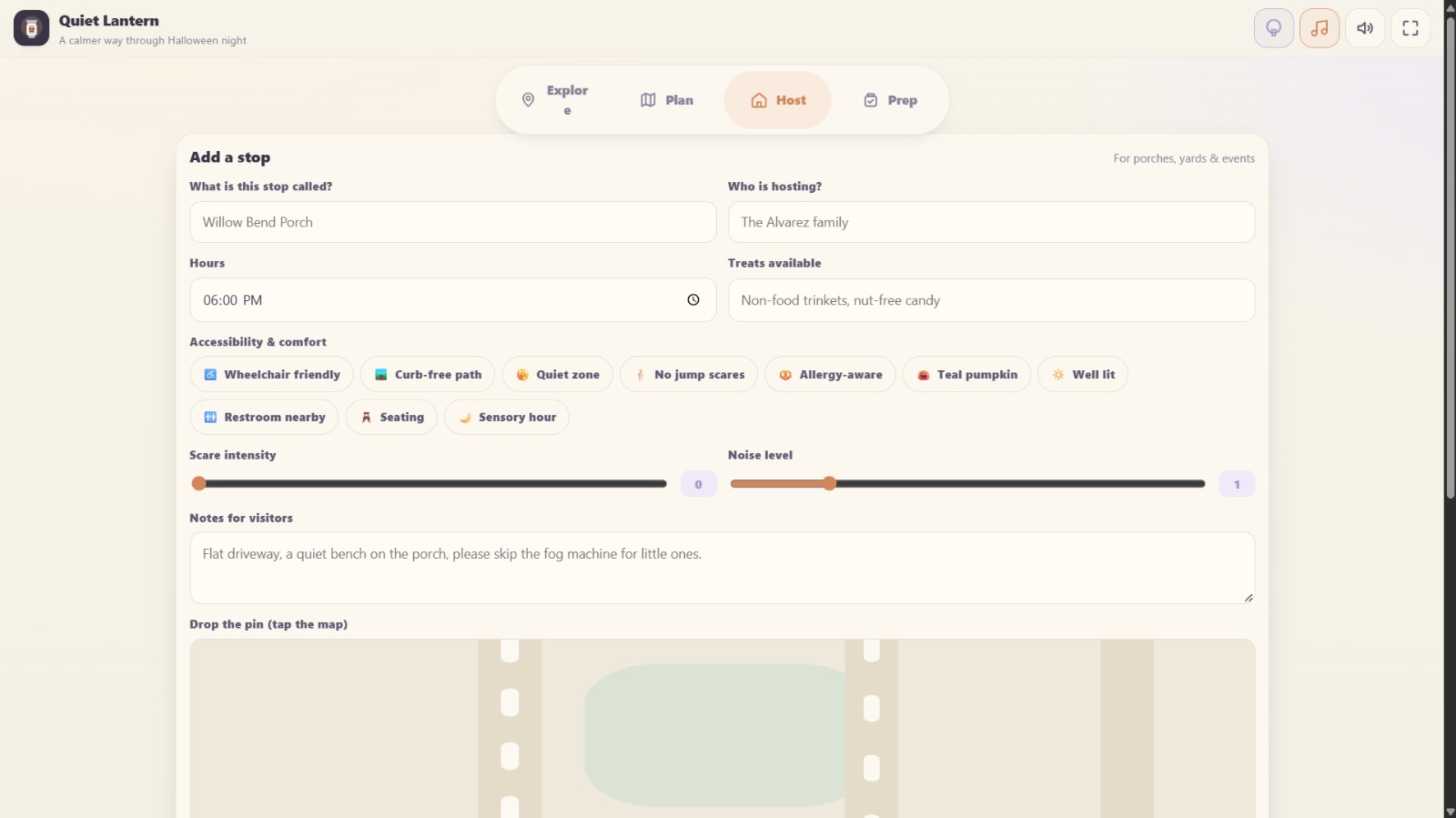Click the Hours time field
1456x818 pixels.
click(x=453, y=300)
